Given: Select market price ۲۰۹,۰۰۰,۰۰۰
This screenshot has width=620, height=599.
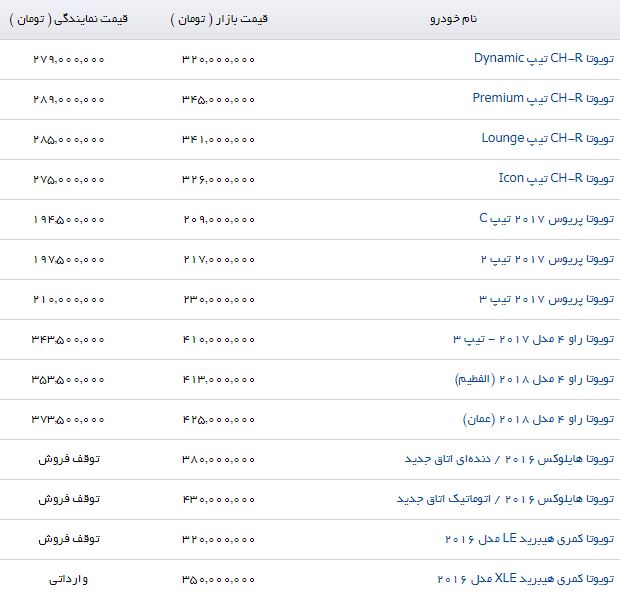Looking at the screenshot, I should coord(219,219).
